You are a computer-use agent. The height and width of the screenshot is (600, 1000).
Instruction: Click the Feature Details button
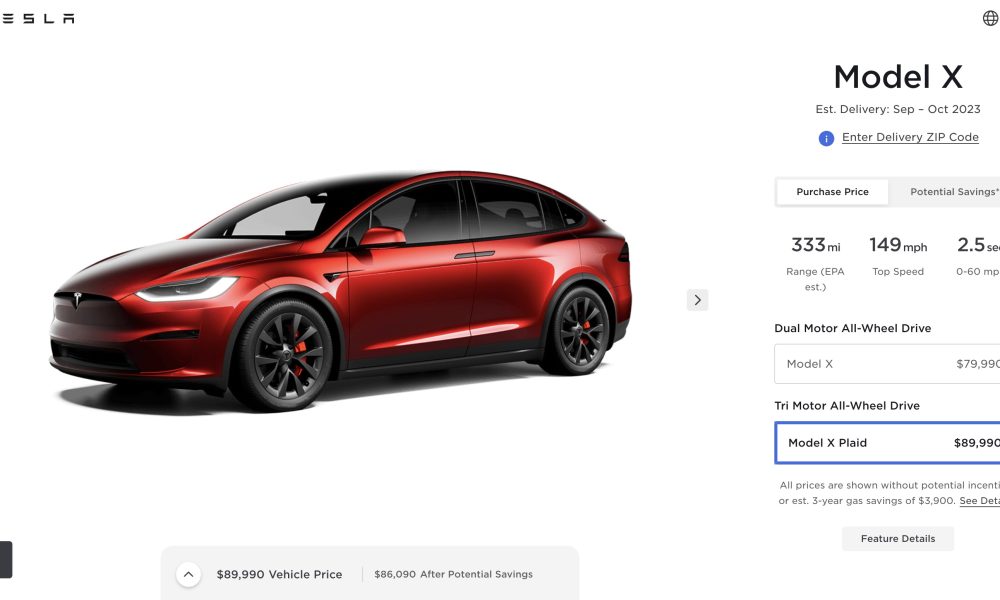898,539
